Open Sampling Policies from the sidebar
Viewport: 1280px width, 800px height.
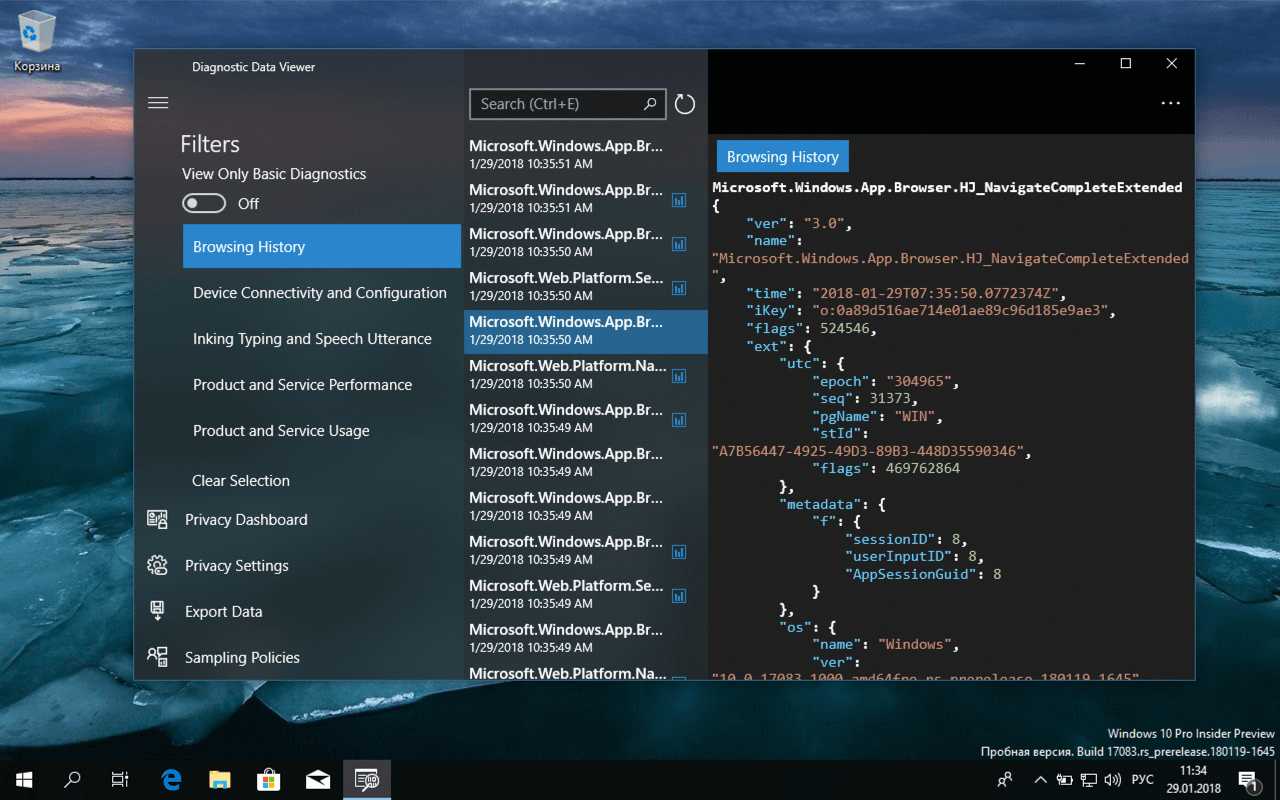pos(241,657)
